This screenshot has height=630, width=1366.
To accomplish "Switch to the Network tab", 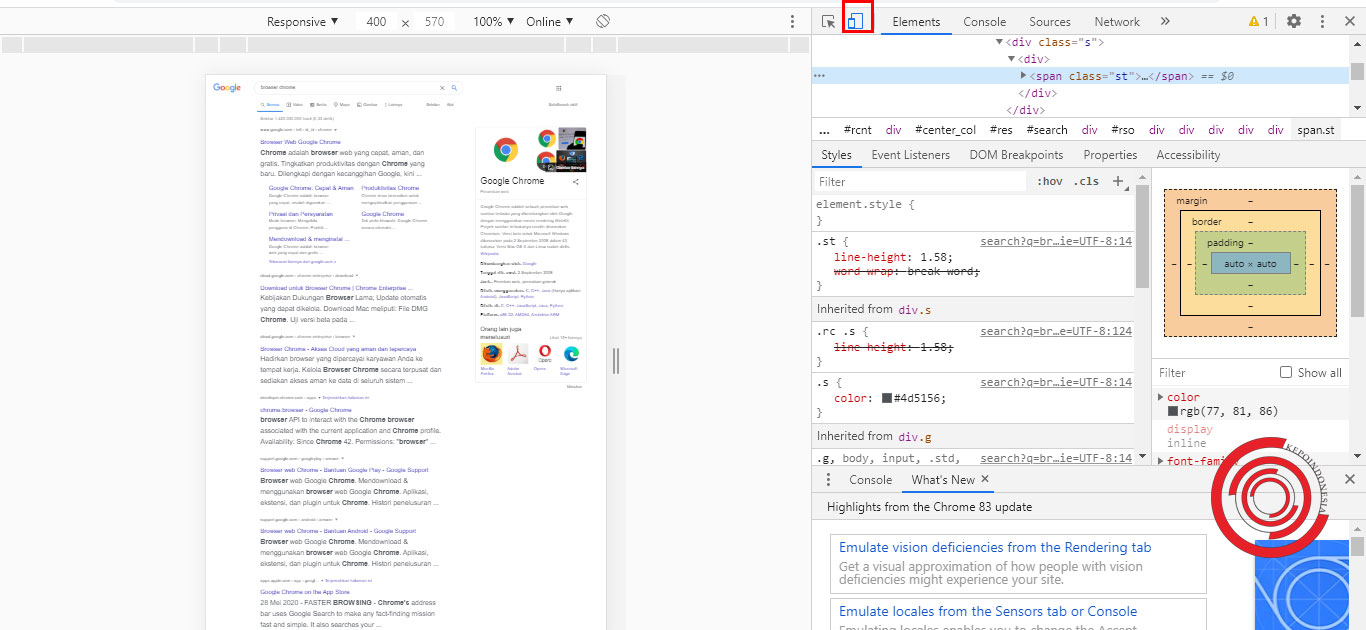I will [x=1117, y=21].
